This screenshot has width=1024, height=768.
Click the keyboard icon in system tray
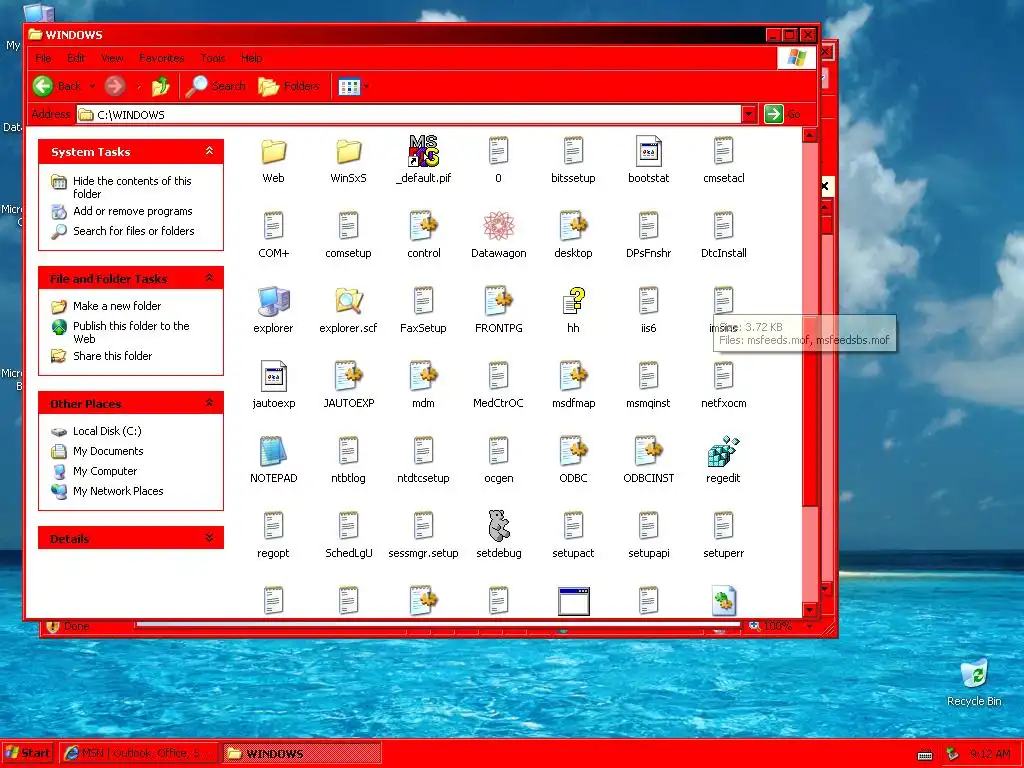click(x=925, y=755)
